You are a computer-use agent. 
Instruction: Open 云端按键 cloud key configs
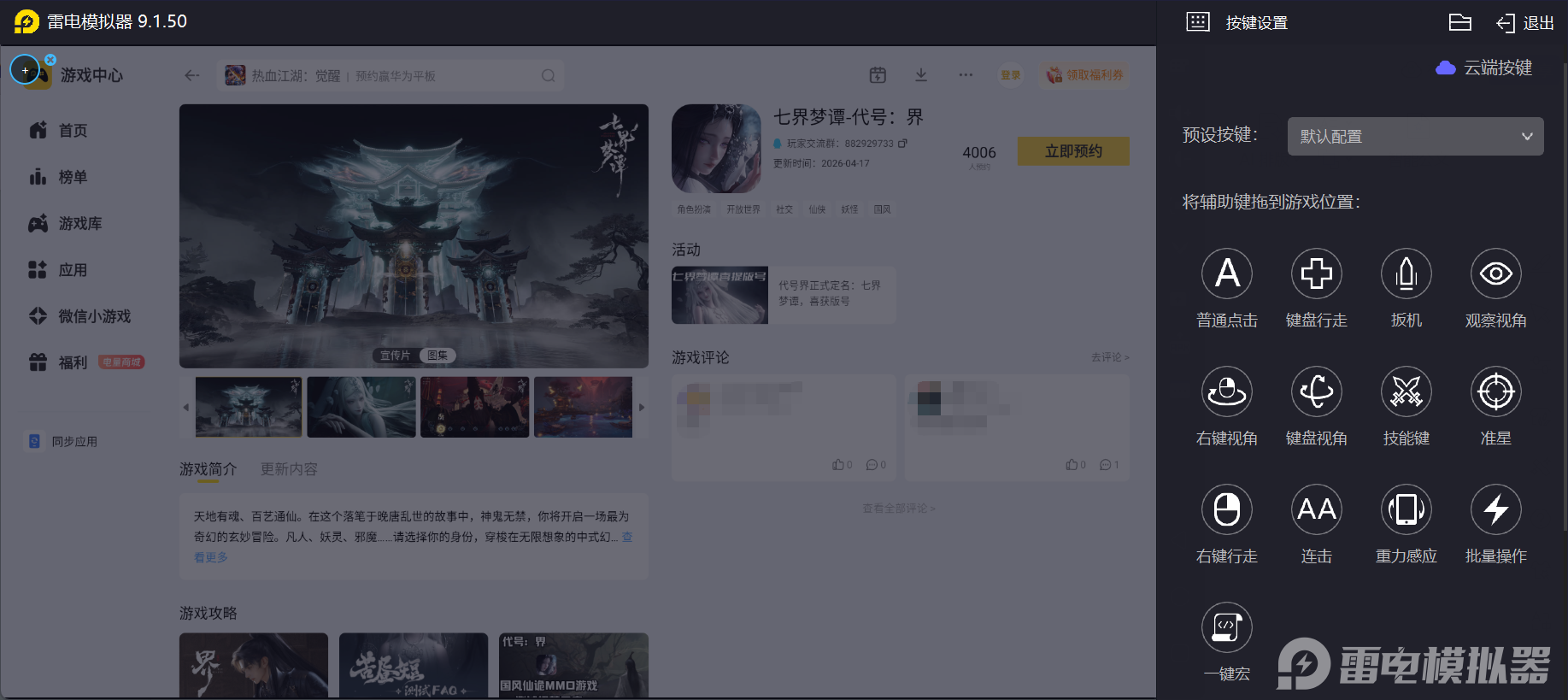1484,68
